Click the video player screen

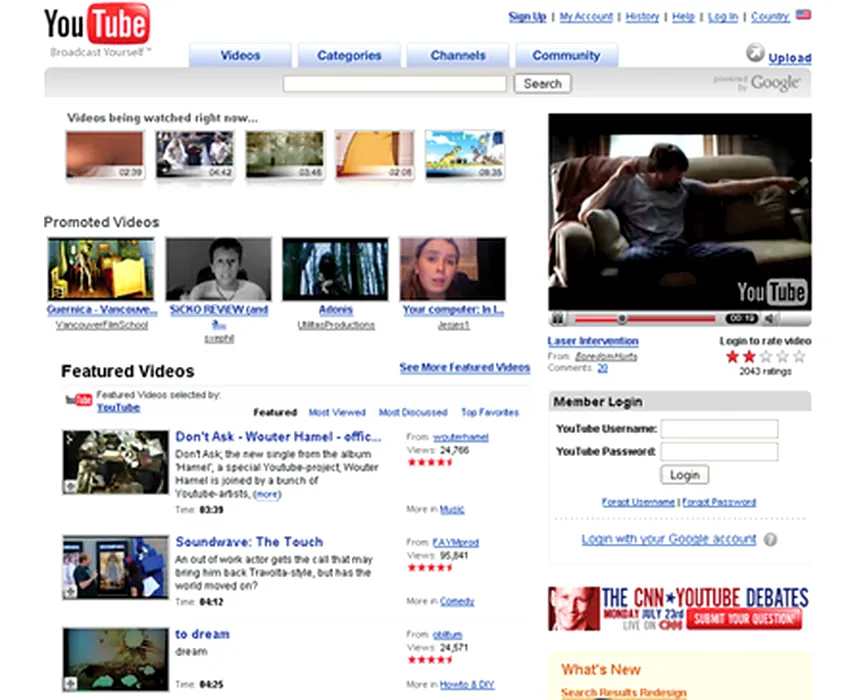click(x=680, y=212)
